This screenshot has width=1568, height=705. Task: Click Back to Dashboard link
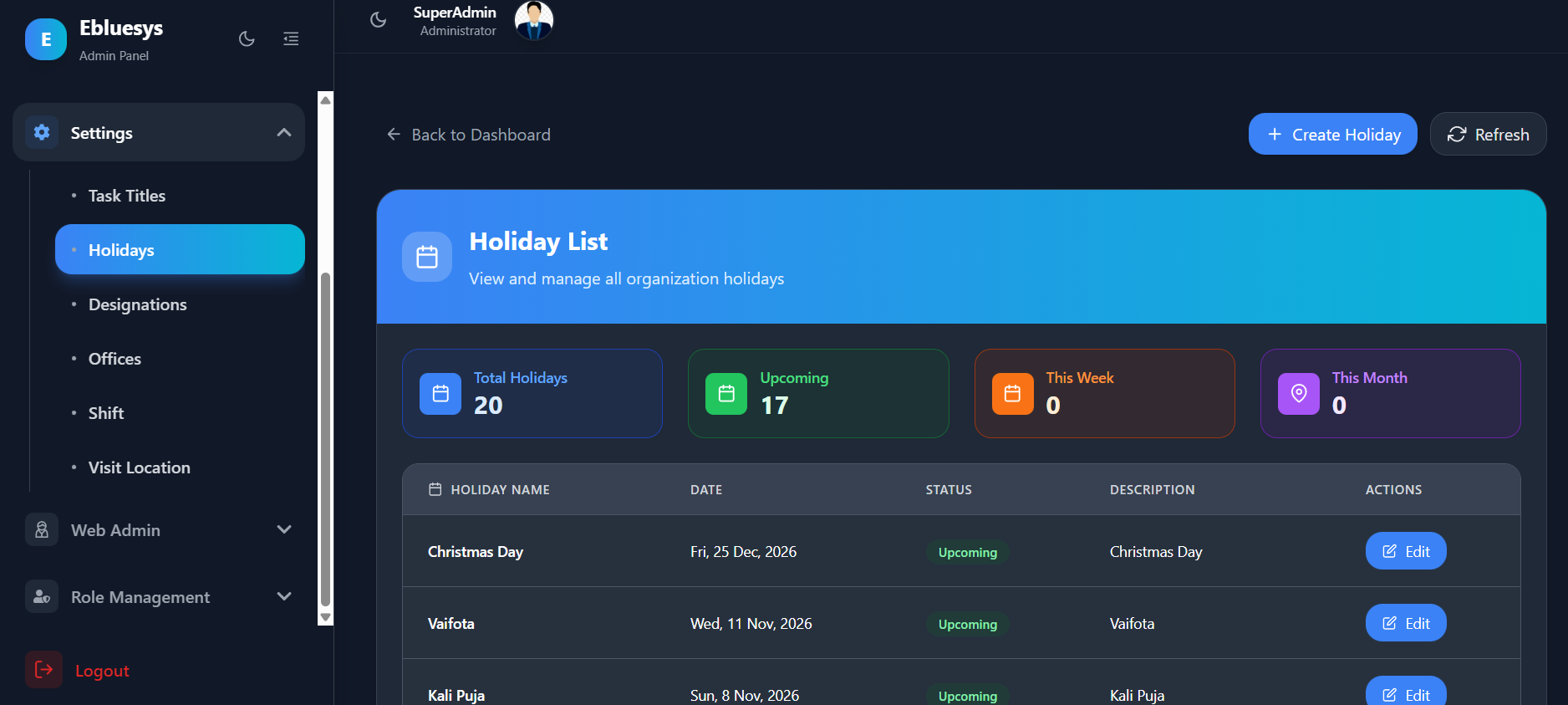coord(469,135)
